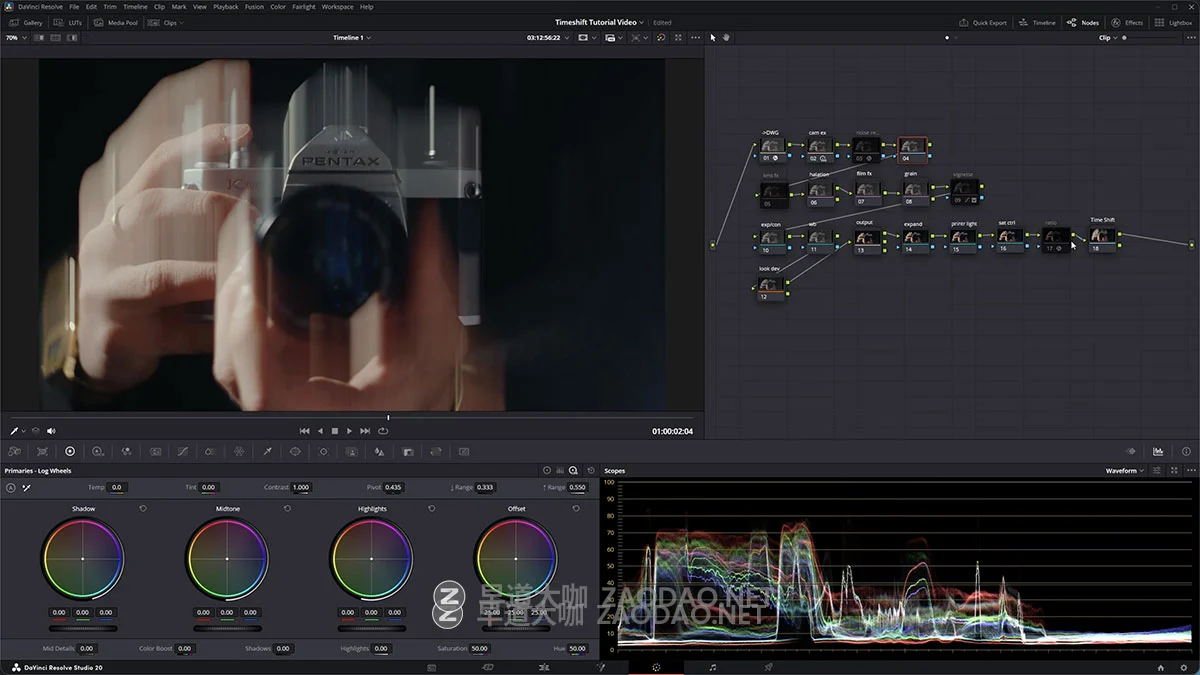The image size is (1200, 675).
Task: Toggle the Effects panel button
Action: point(1127,22)
